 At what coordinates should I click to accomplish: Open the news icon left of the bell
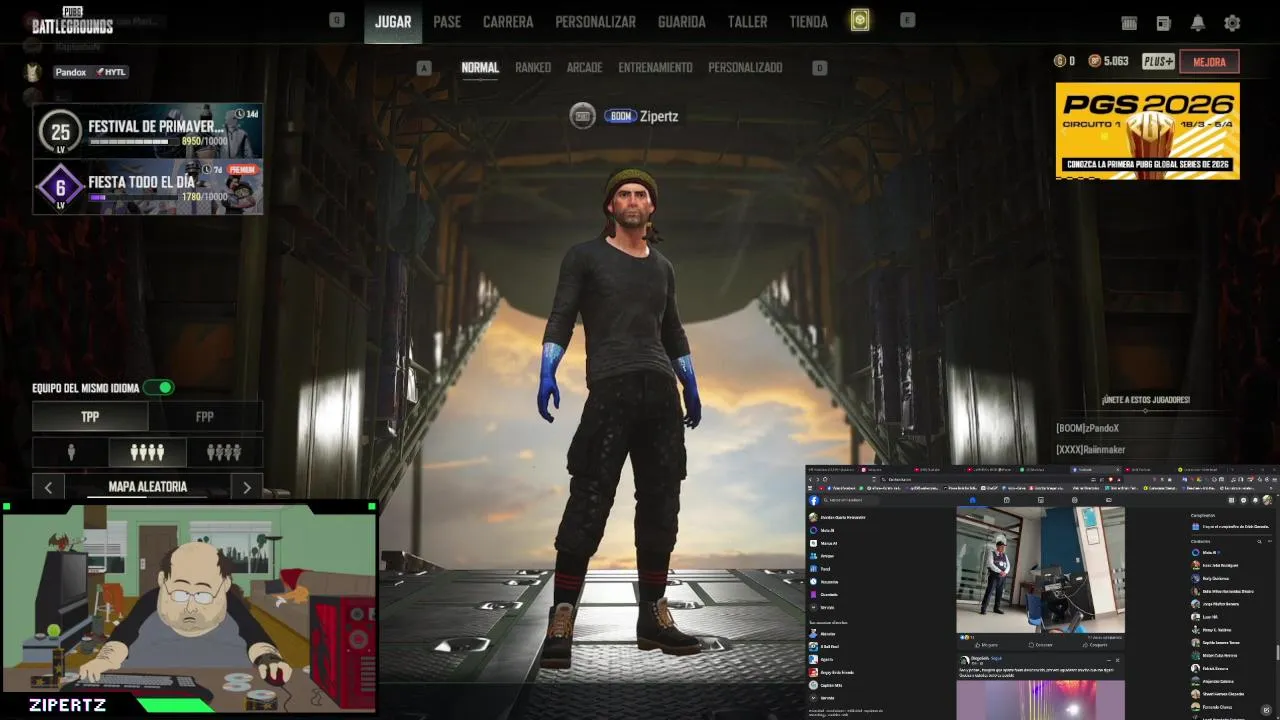[x=1163, y=23]
